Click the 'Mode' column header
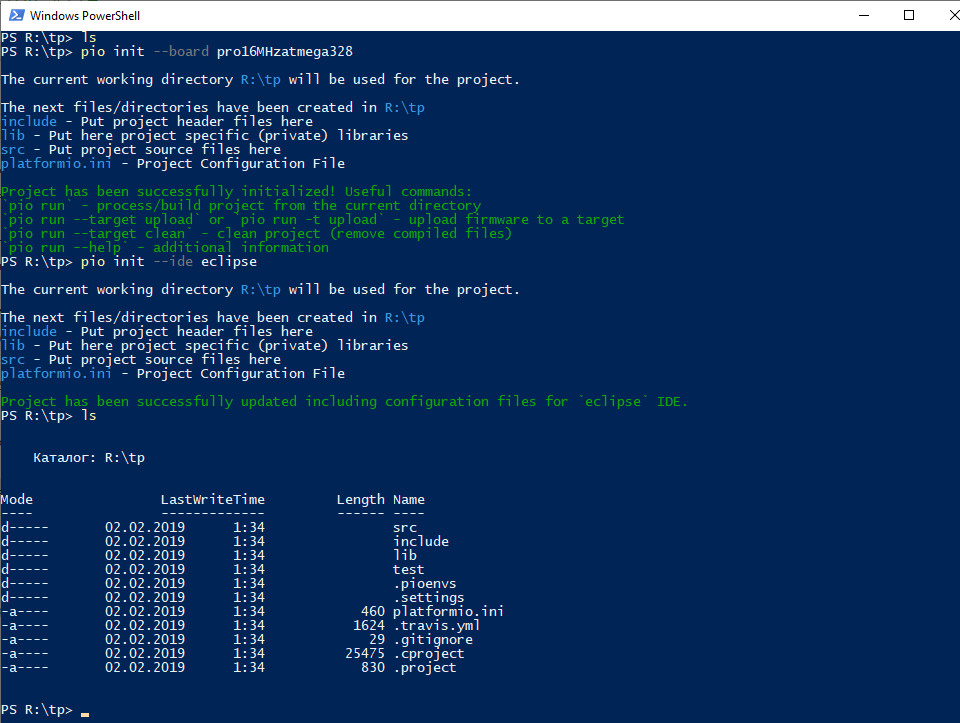Viewport: 960px width, 723px height. [x=17, y=500]
